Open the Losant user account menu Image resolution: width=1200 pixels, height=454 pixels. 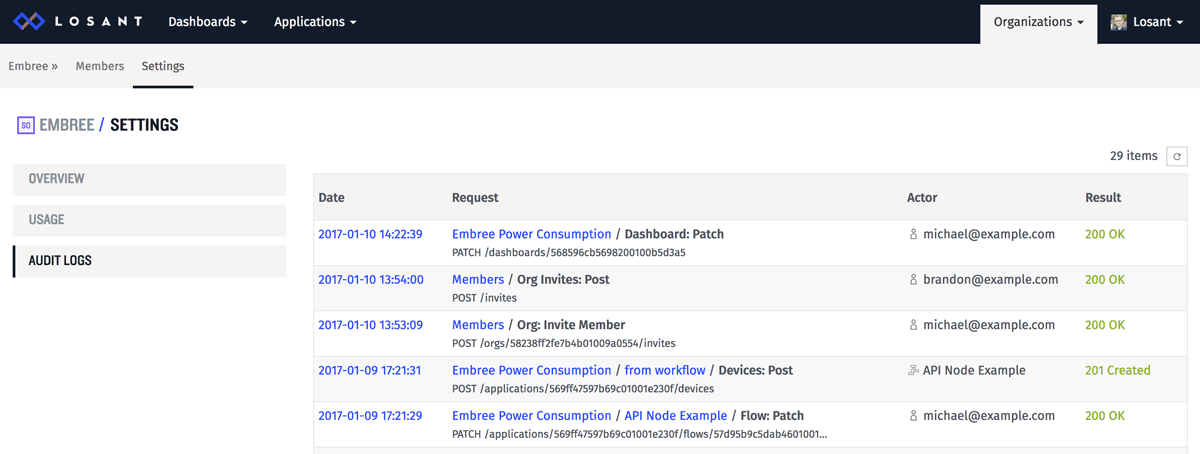[1147, 22]
